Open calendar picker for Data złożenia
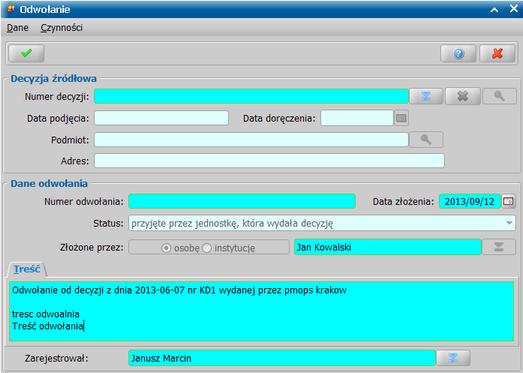 click(508, 201)
